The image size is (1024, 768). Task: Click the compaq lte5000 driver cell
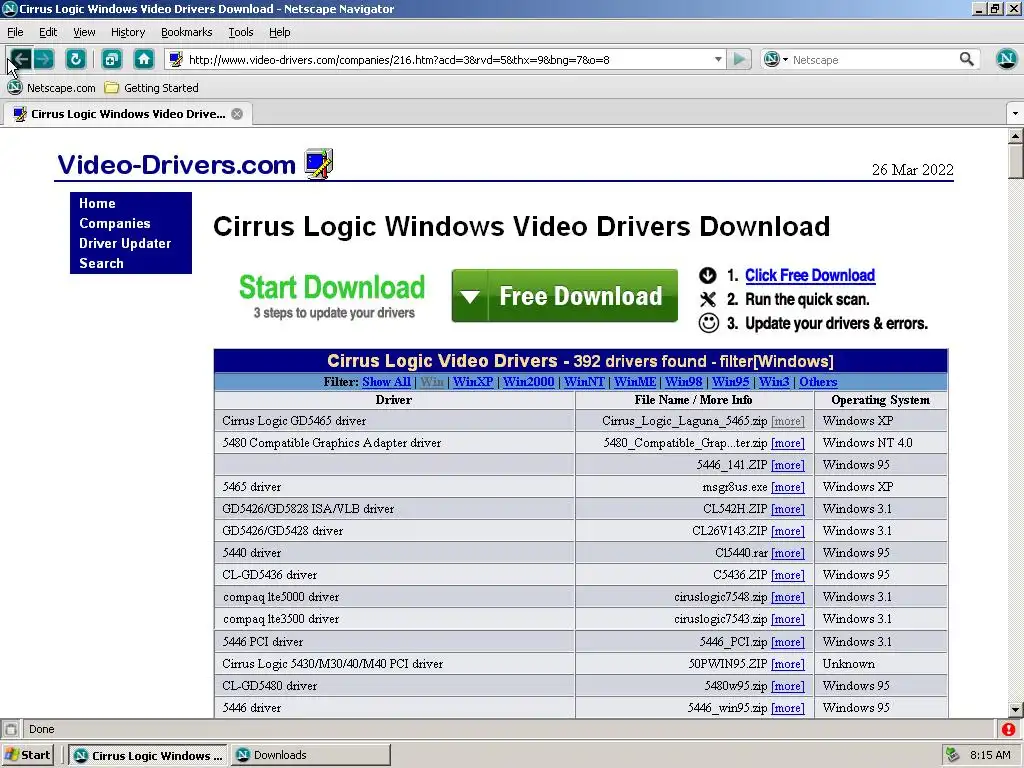click(394, 596)
